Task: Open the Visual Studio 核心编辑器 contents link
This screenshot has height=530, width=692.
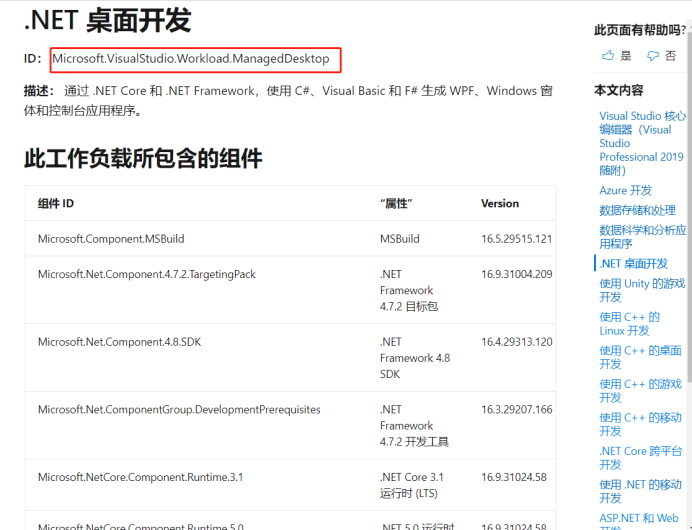Action: tap(642, 143)
